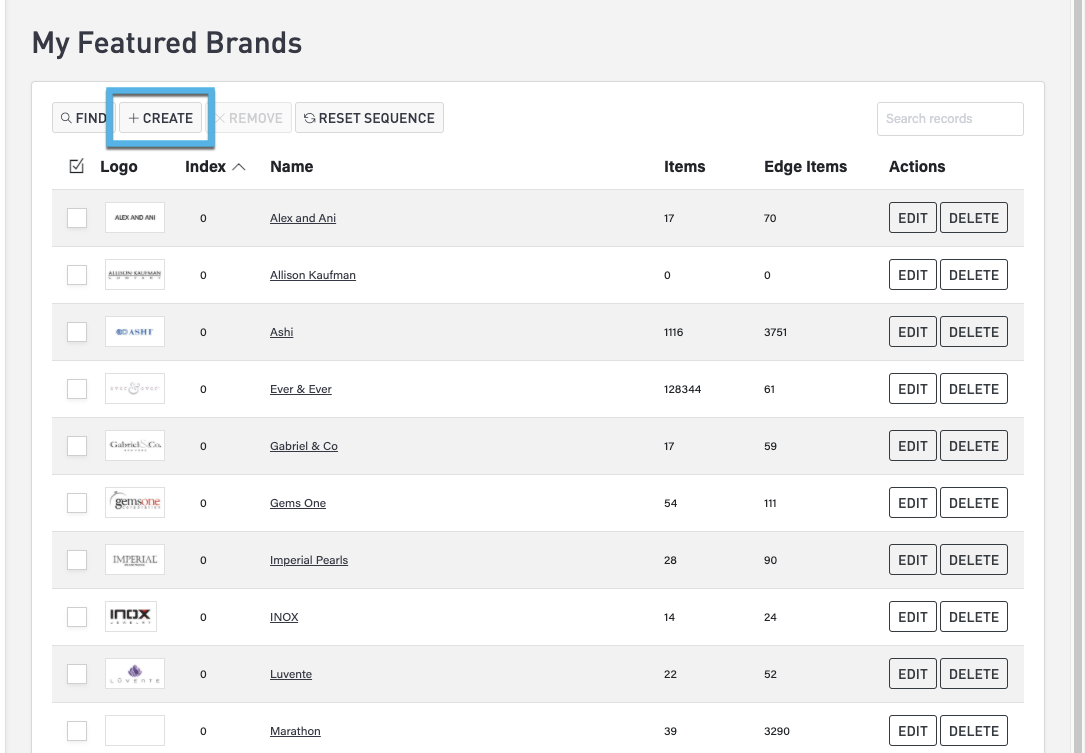Click the Luvente logo image

point(135,674)
